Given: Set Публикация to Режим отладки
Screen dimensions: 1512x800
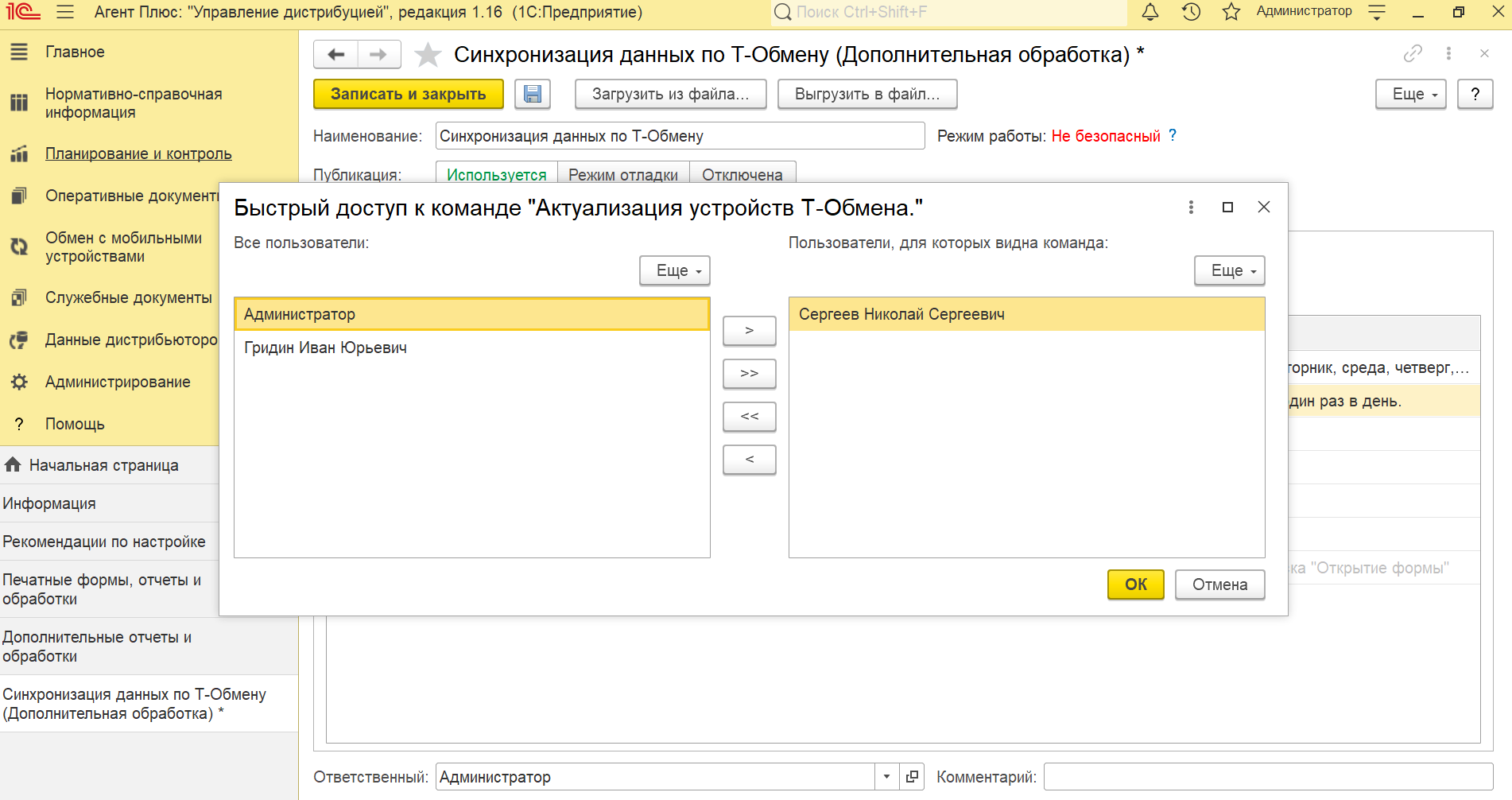Looking at the screenshot, I should tap(623, 173).
